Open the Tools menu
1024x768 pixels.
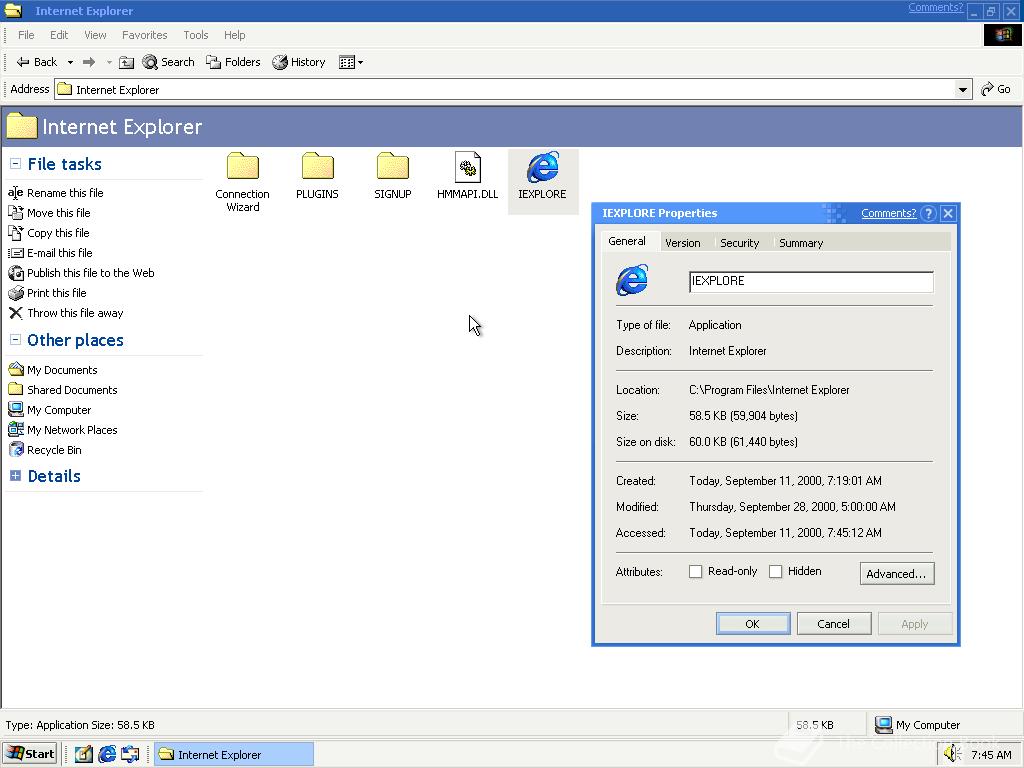[x=196, y=35]
